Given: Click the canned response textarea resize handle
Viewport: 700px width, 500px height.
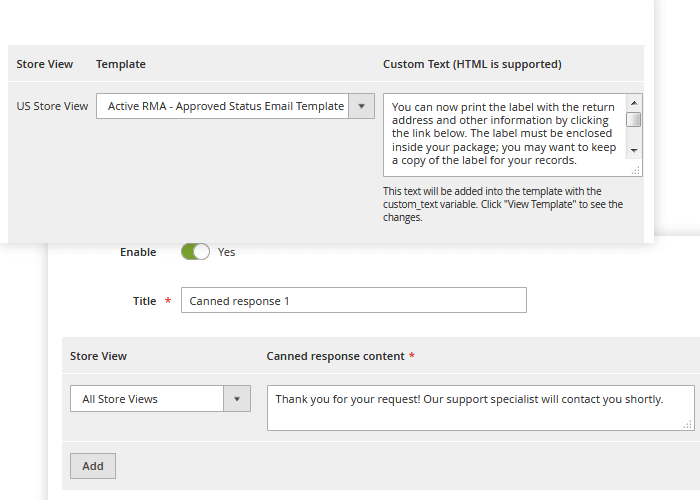Looking at the screenshot, I should tap(688, 425).
